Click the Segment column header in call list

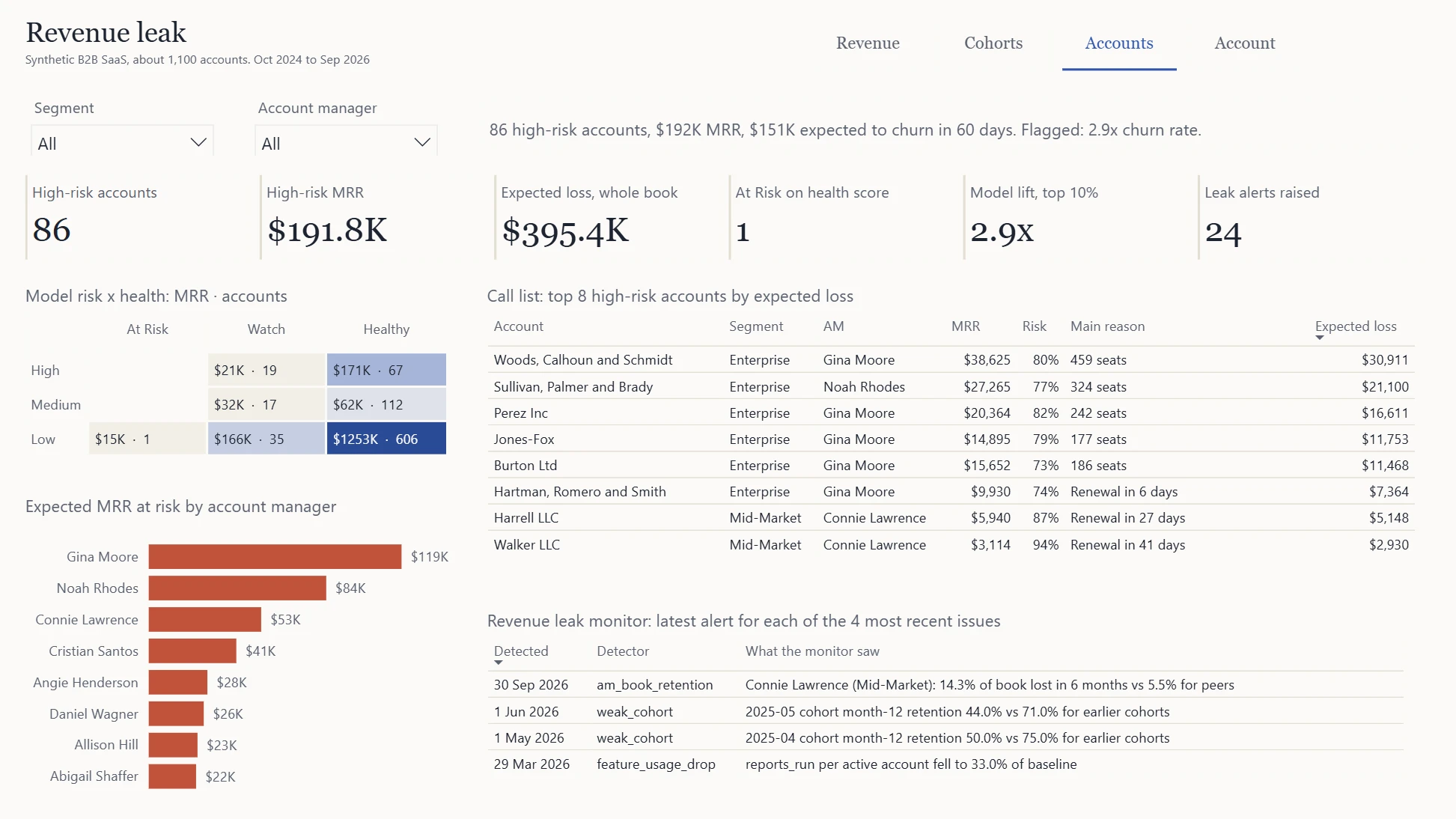(x=756, y=326)
